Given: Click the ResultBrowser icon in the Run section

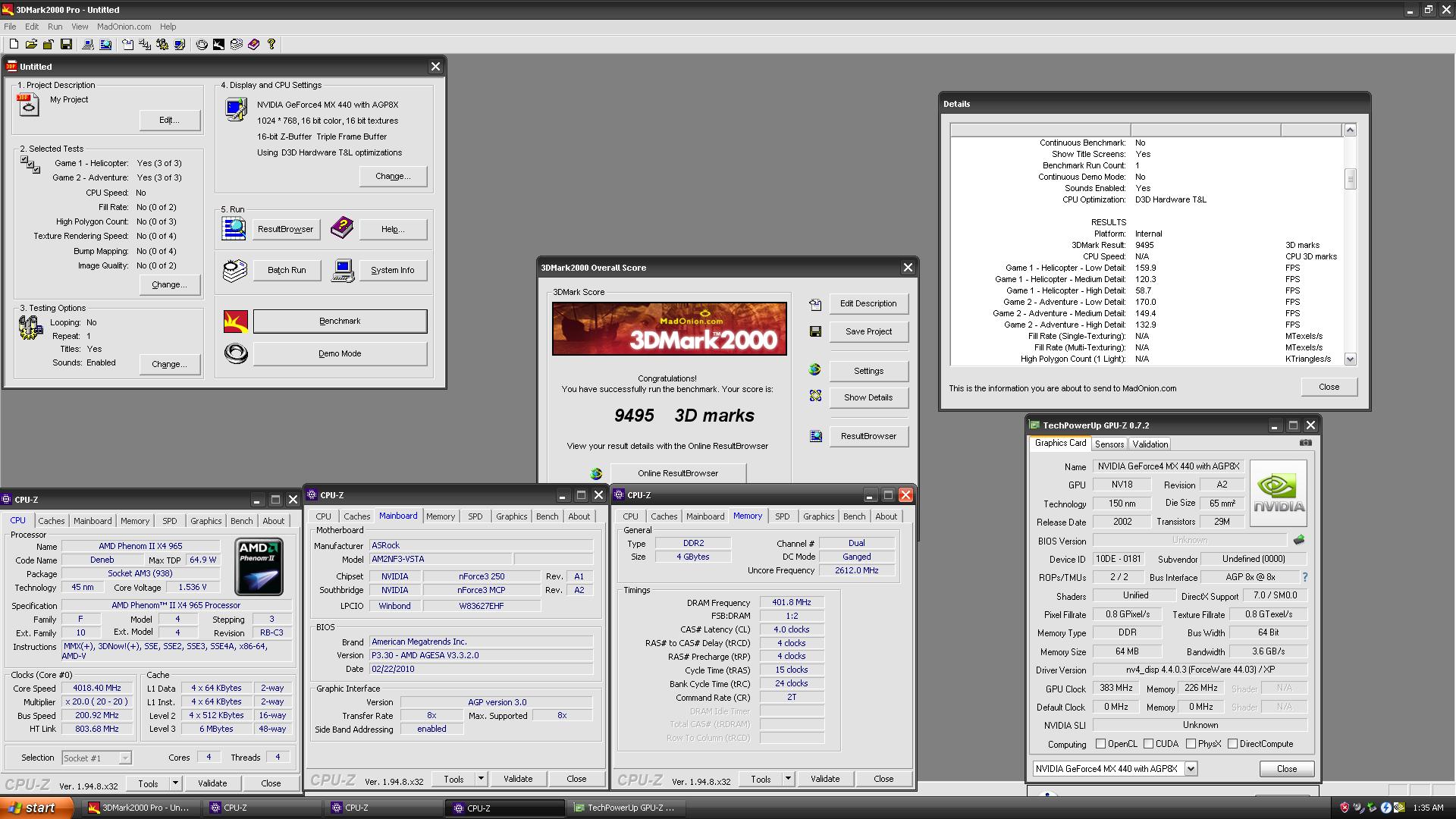Looking at the screenshot, I should (x=234, y=228).
